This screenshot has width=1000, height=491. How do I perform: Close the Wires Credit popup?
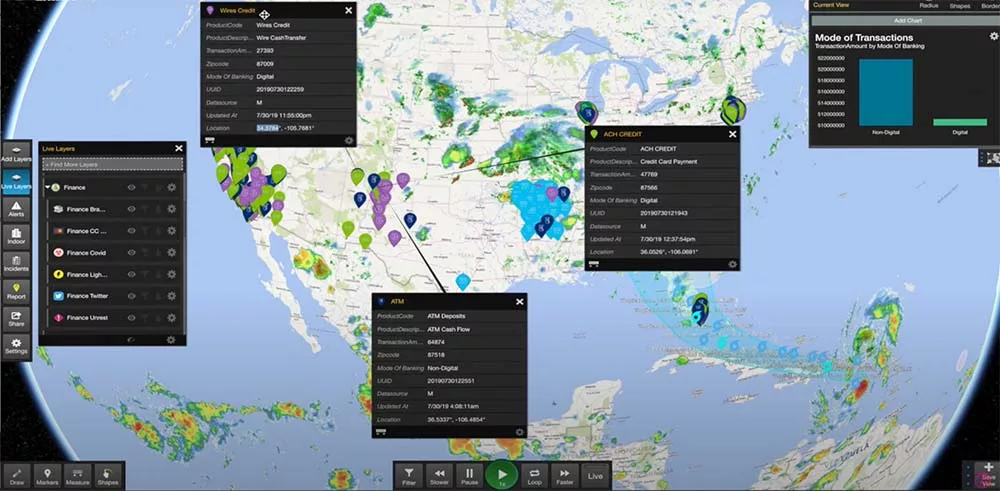(x=348, y=10)
